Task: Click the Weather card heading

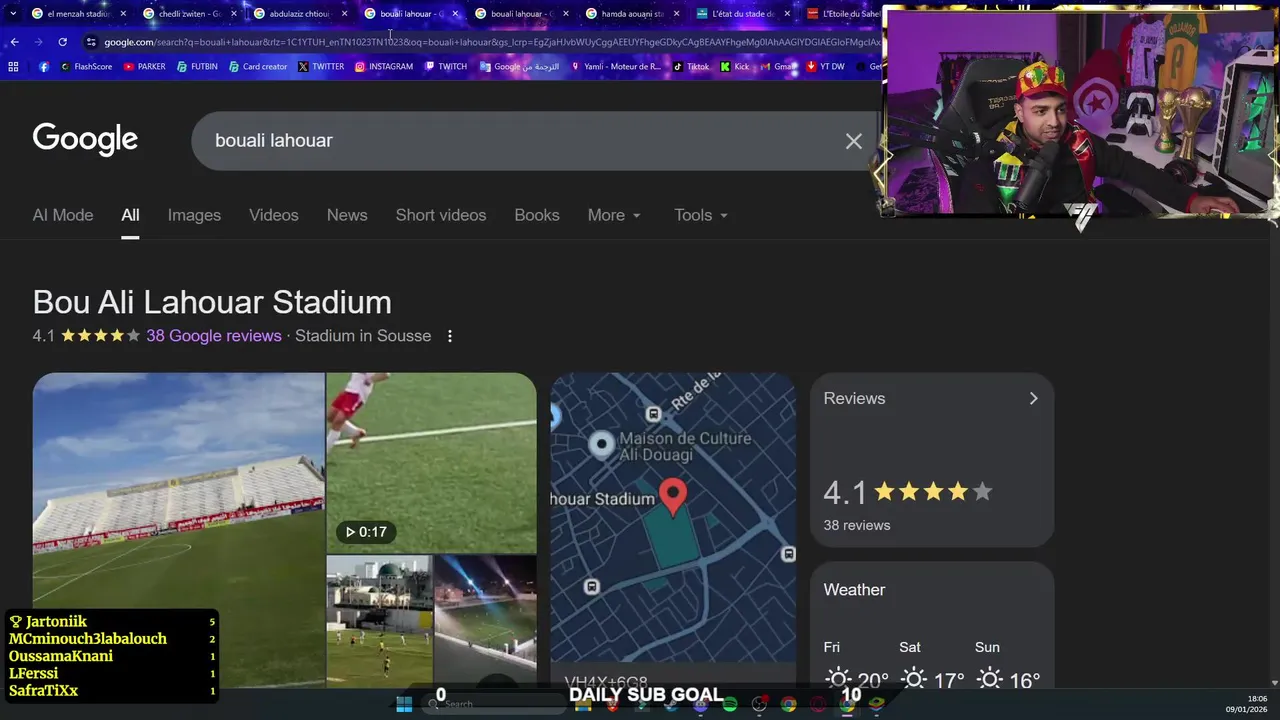Action: click(854, 590)
